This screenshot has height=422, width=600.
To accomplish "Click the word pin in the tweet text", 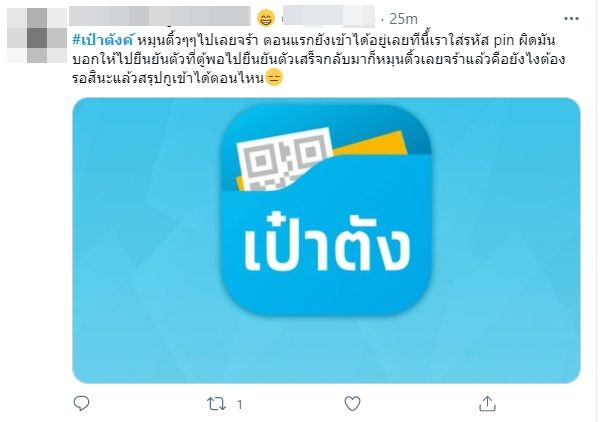I will click(x=502, y=40).
